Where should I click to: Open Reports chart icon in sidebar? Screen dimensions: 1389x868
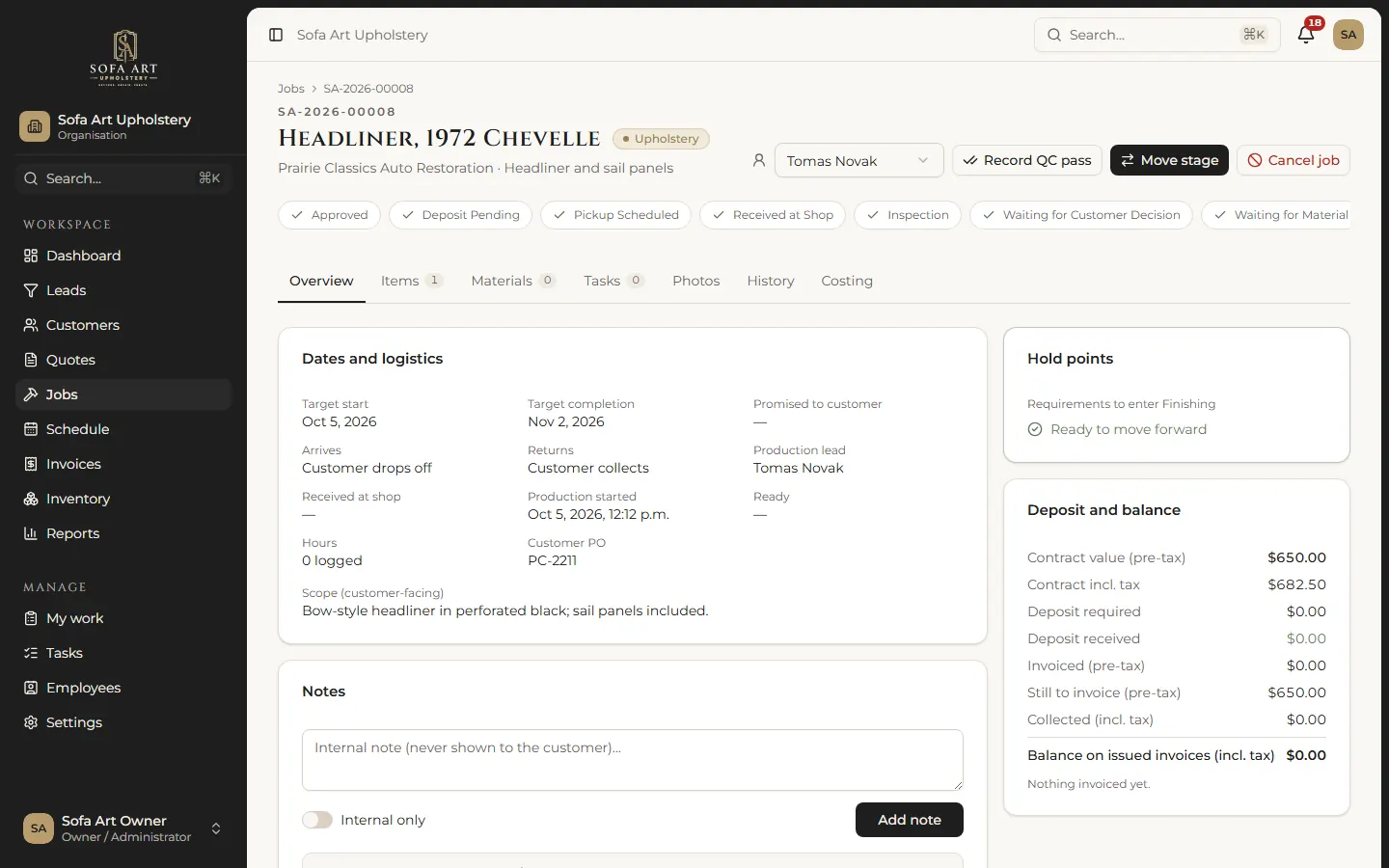31,533
